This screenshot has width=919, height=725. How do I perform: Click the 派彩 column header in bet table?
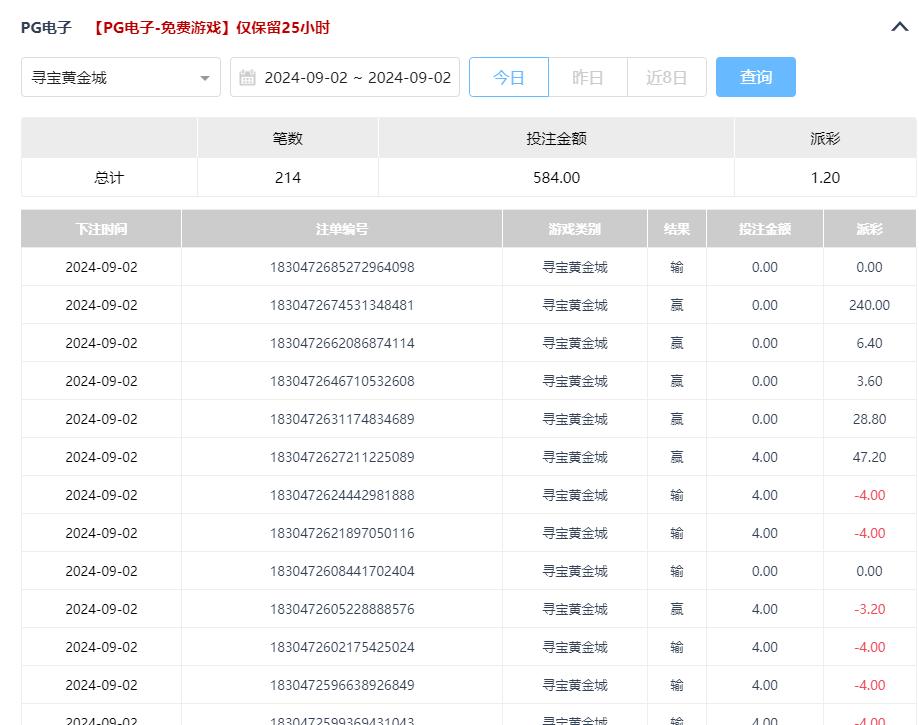point(869,229)
